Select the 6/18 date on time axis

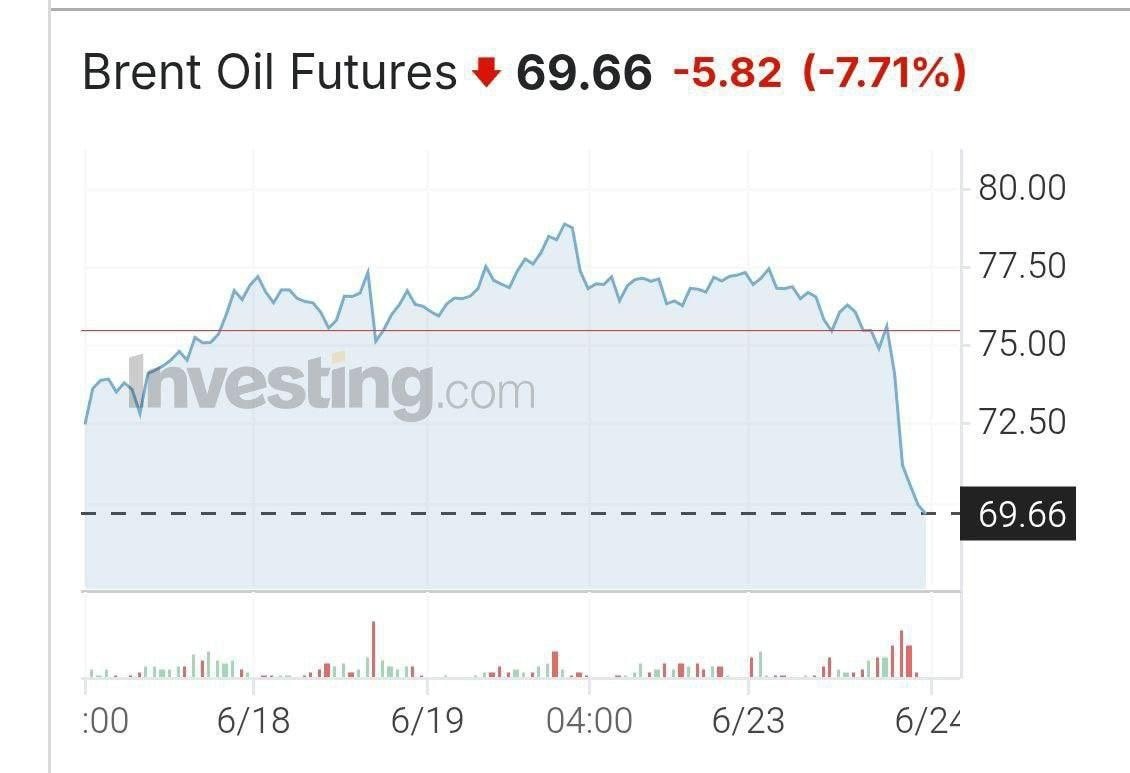(253, 720)
